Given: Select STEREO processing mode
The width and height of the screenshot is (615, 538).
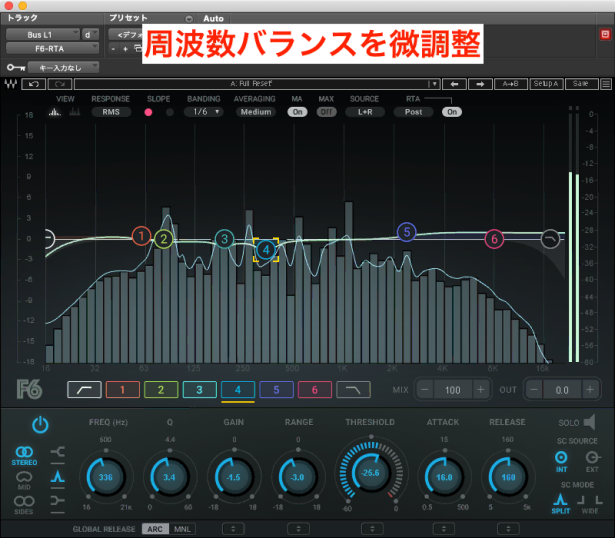Looking at the screenshot, I should (x=24, y=456).
